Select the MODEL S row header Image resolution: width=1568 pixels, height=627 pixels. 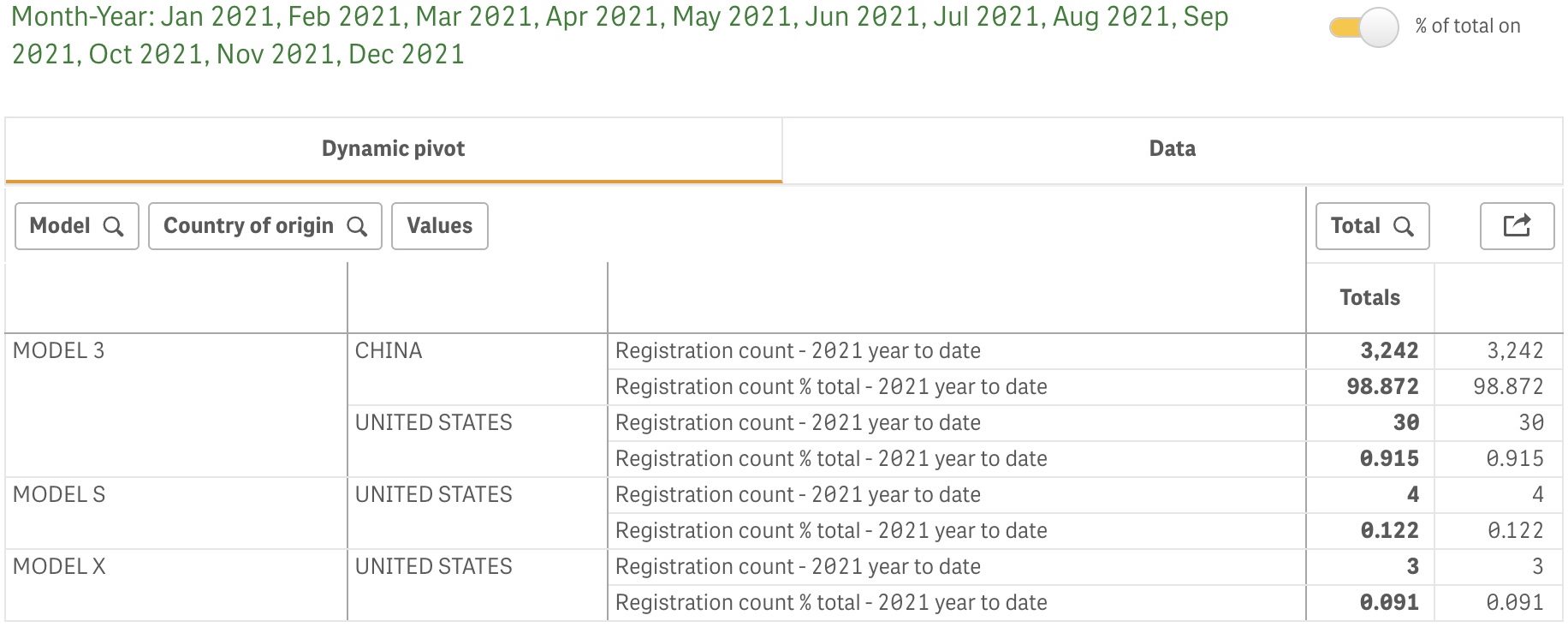[59, 494]
